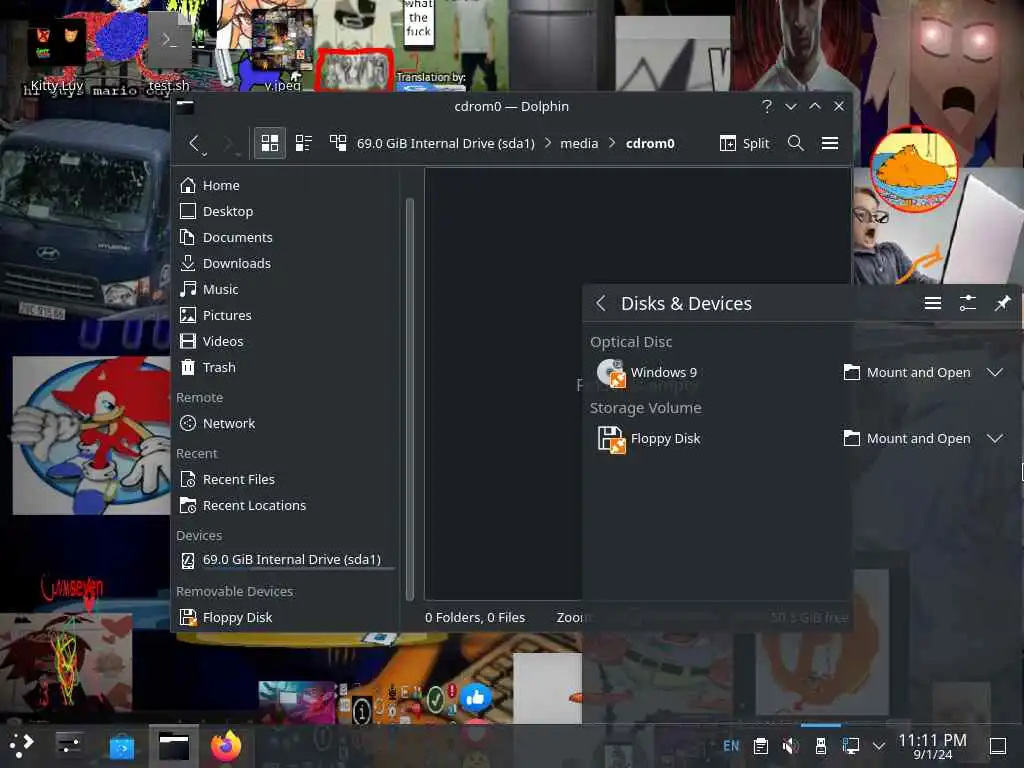Open Disks & Devices hamburger menu
The image size is (1024, 768).
933,304
